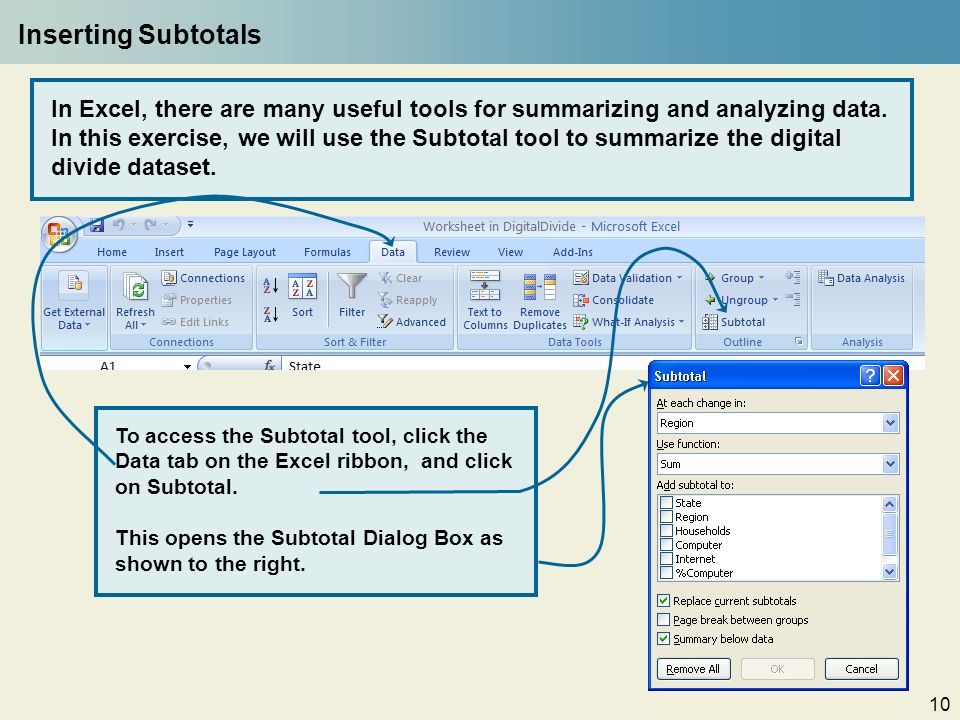Check the Households subtotal box
Screen dimensions: 960x720
tap(667, 531)
